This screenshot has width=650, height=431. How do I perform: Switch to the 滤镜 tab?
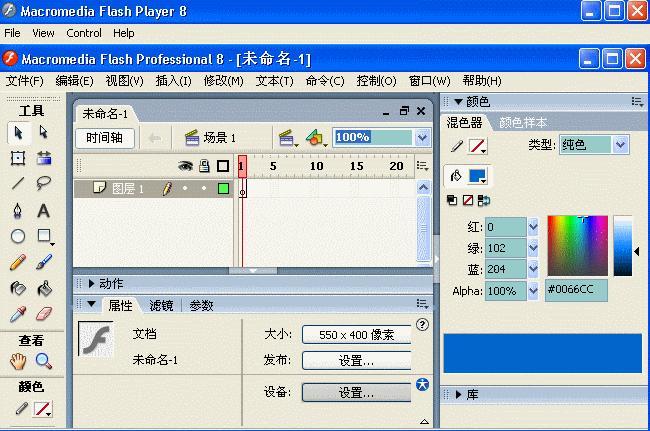point(161,306)
